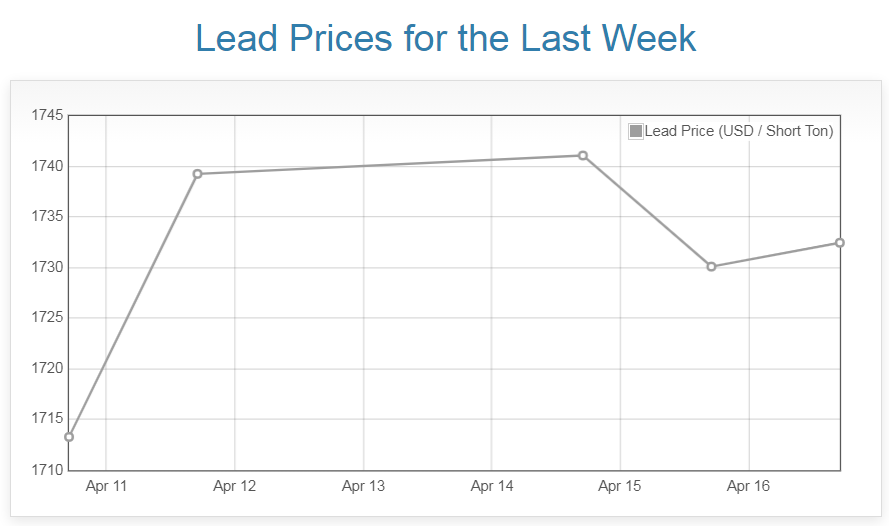The image size is (889, 526).
Task: Select the Apr 14 date label
Action: (x=492, y=487)
